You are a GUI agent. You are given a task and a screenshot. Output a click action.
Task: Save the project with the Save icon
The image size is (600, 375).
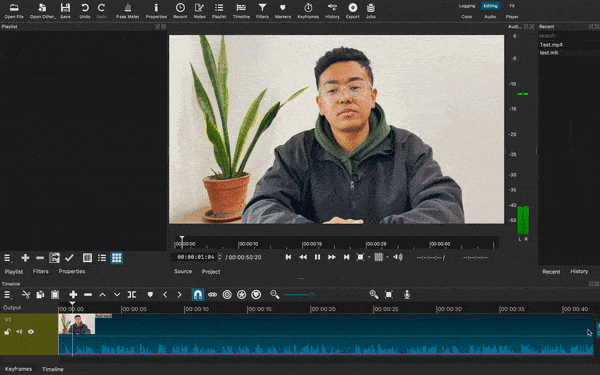coord(65,10)
